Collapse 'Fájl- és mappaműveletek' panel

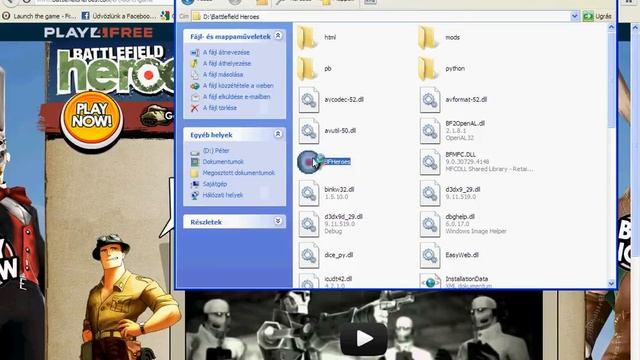[278, 36]
